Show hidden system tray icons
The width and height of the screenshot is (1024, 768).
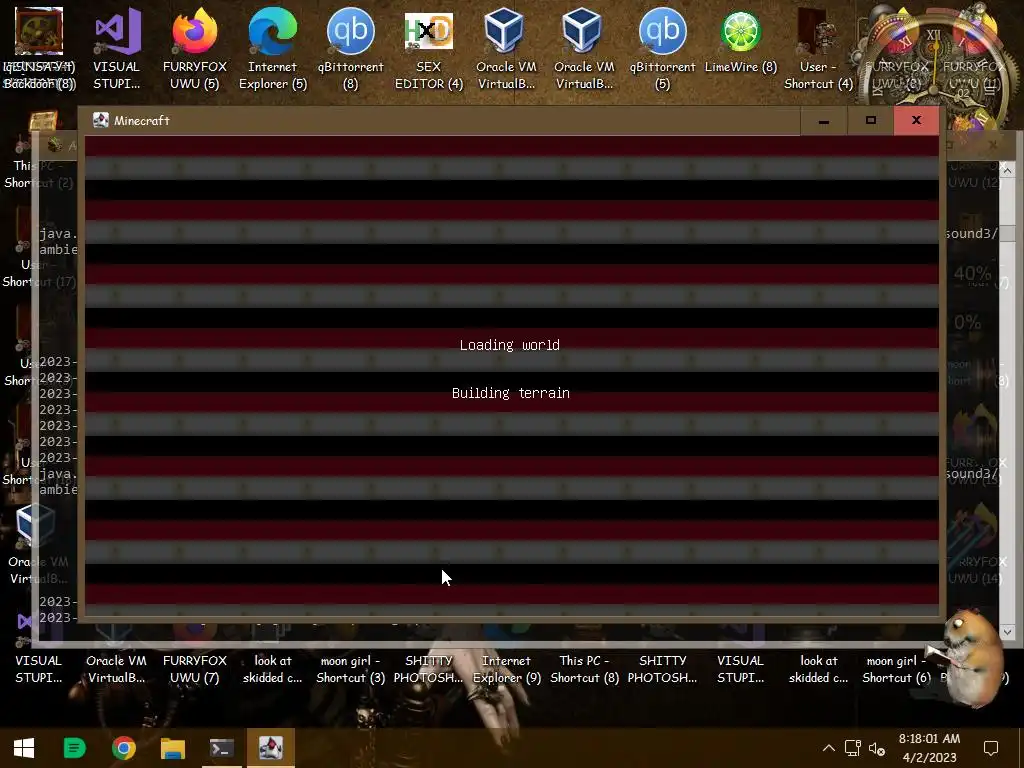click(x=829, y=748)
